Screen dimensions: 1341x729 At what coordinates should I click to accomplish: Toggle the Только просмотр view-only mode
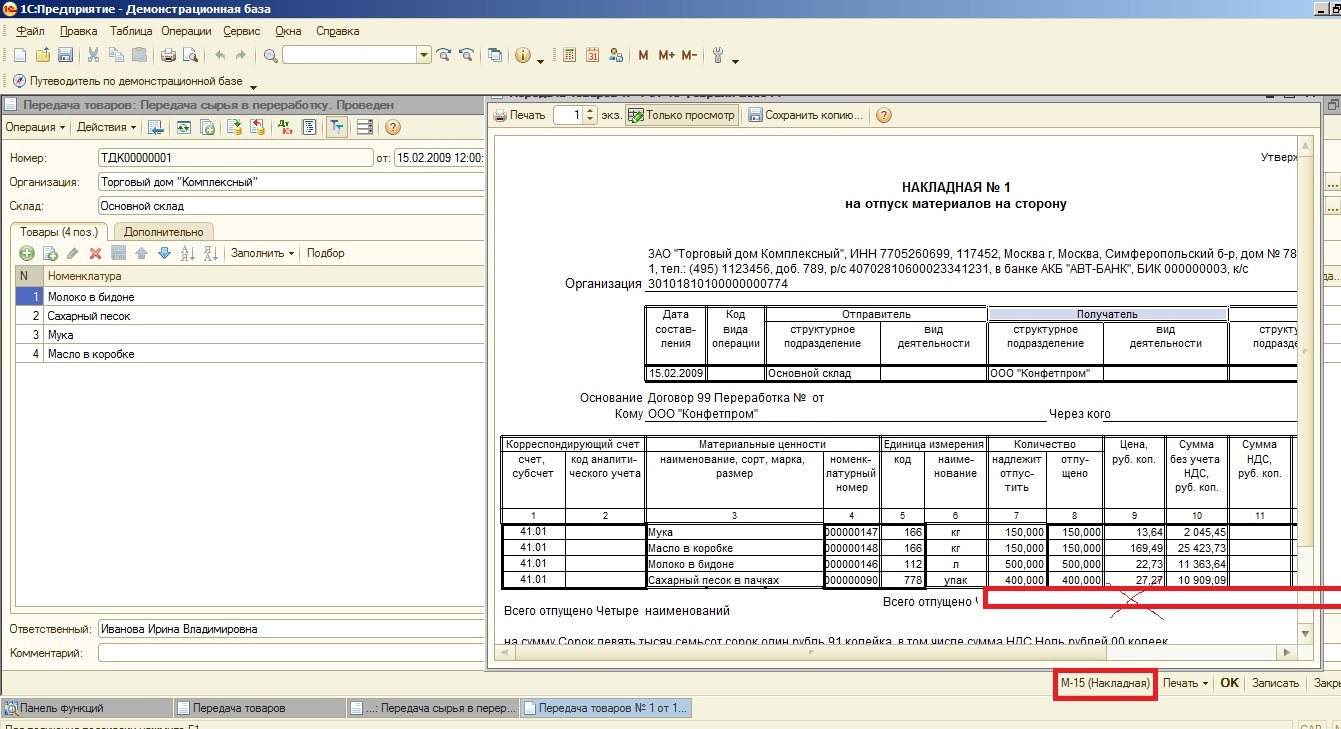[x=681, y=115]
